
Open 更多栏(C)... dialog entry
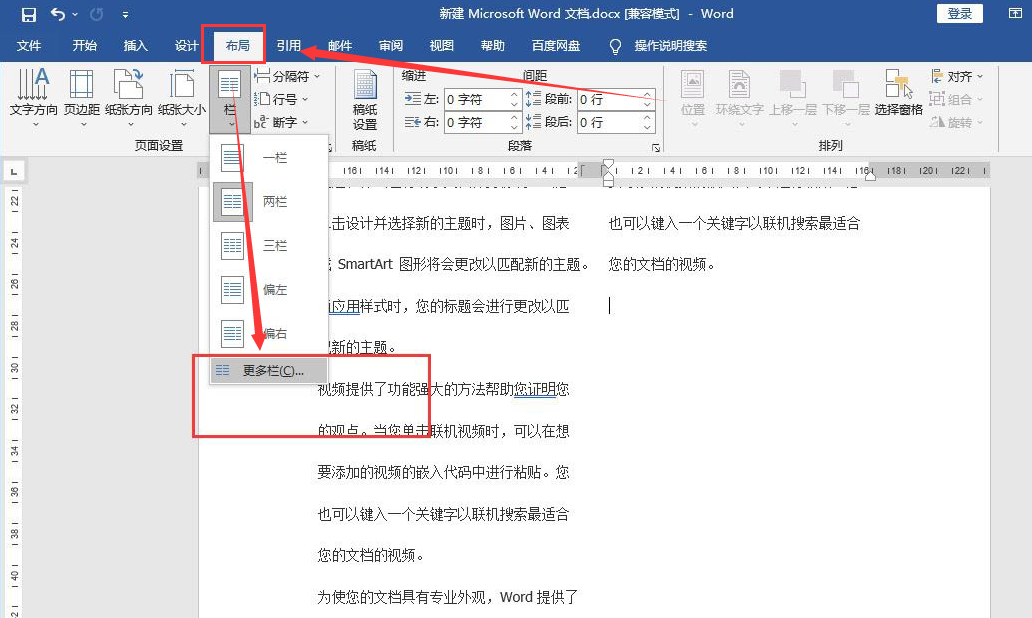(x=268, y=370)
